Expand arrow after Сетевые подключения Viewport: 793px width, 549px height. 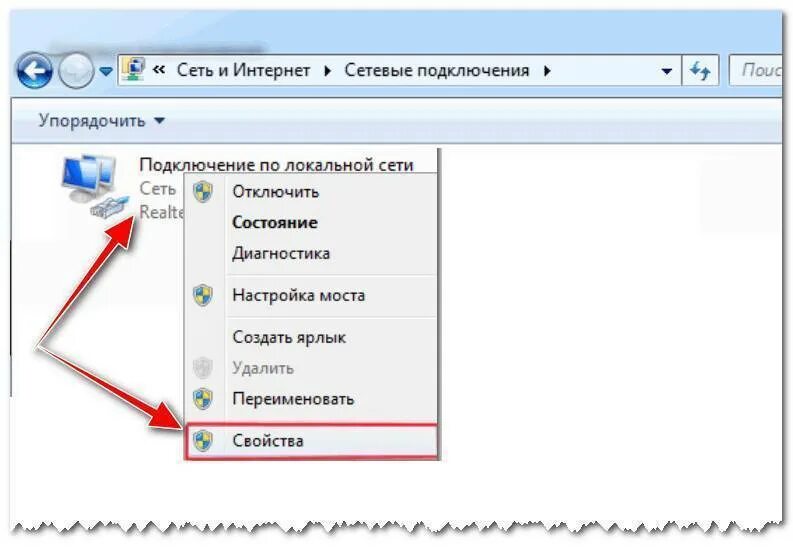[x=547, y=71]
